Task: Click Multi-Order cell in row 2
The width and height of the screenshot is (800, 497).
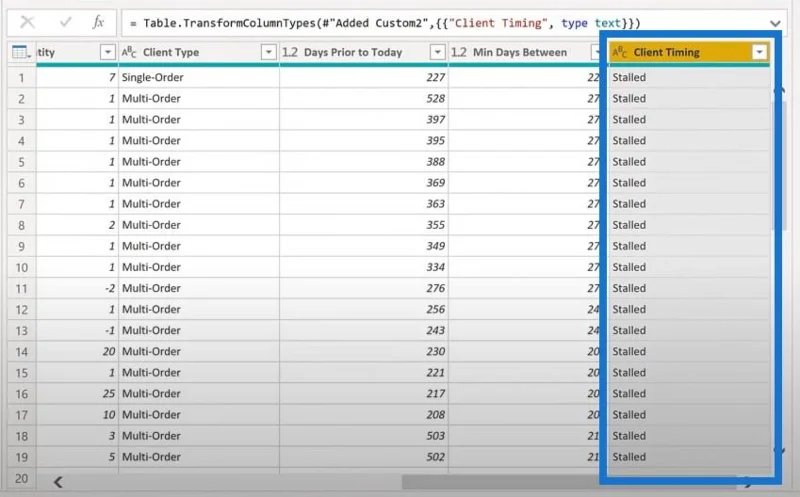Action: [x=199, y=98]
